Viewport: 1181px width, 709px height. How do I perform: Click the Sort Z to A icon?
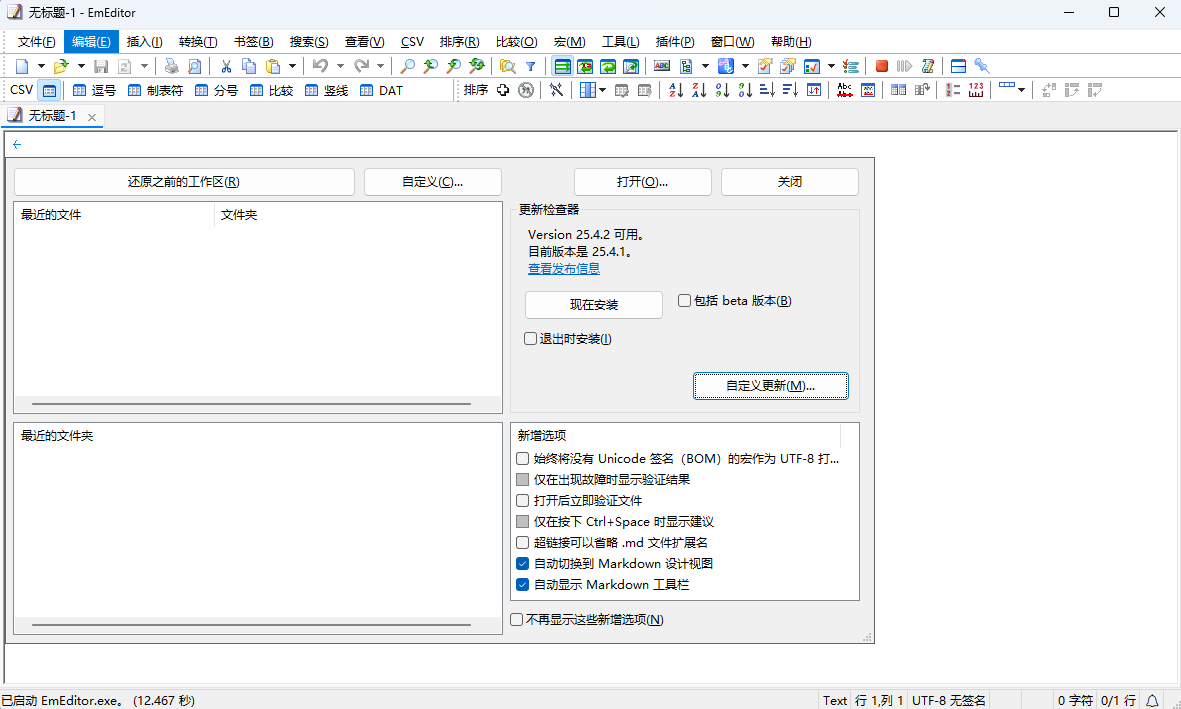click(699, 90)
